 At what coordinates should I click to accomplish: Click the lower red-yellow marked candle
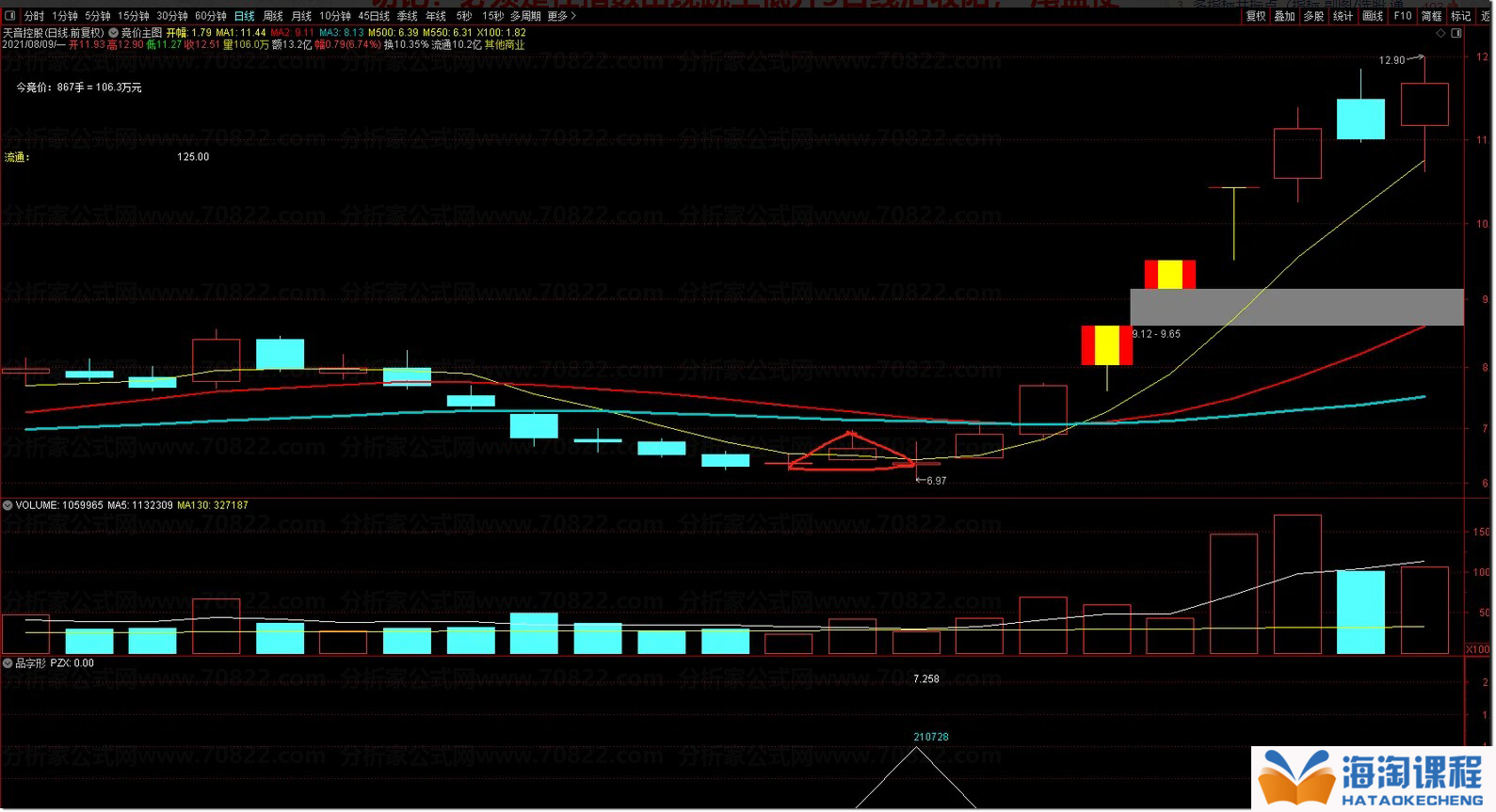[x=1106, y=344]
